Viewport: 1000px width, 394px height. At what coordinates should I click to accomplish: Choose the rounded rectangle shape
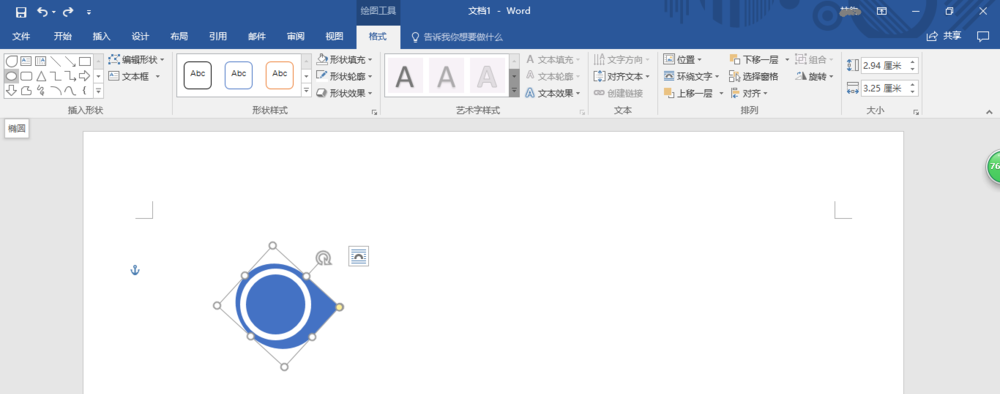click(26, 76)
